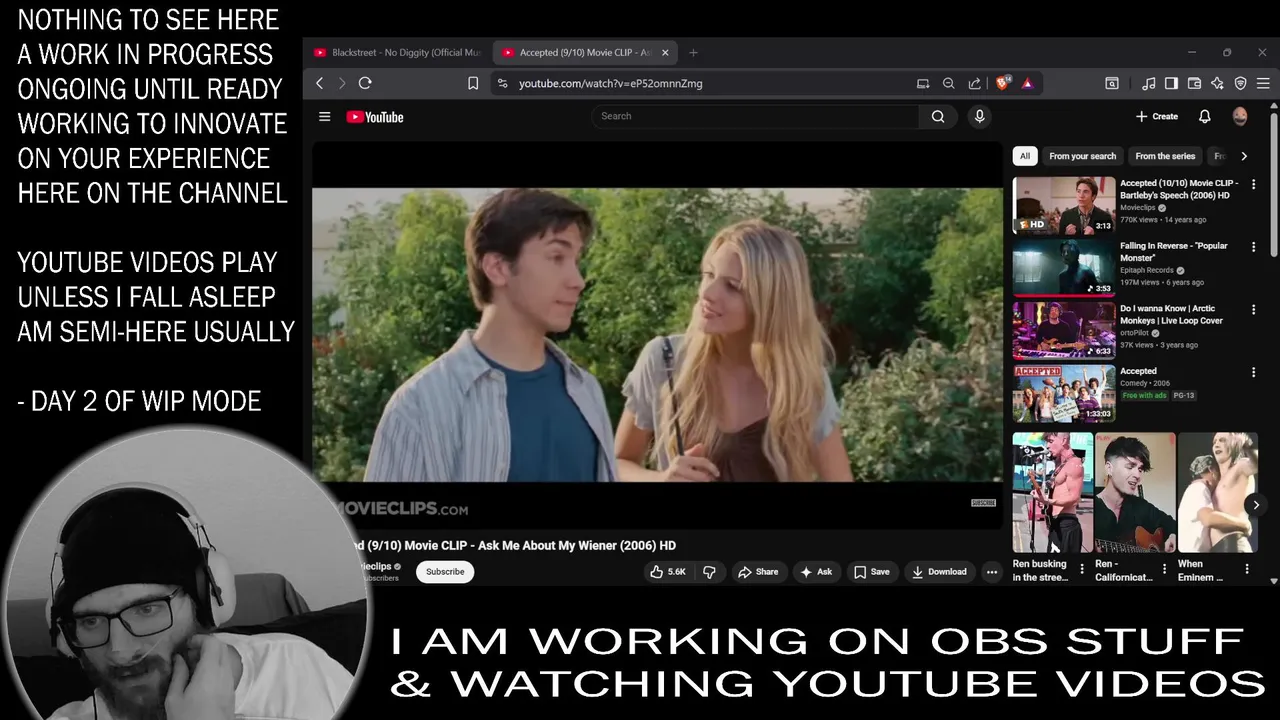Open media control music note icon
Viewport: 1280px width, 720px height.
coord(1149,84)
